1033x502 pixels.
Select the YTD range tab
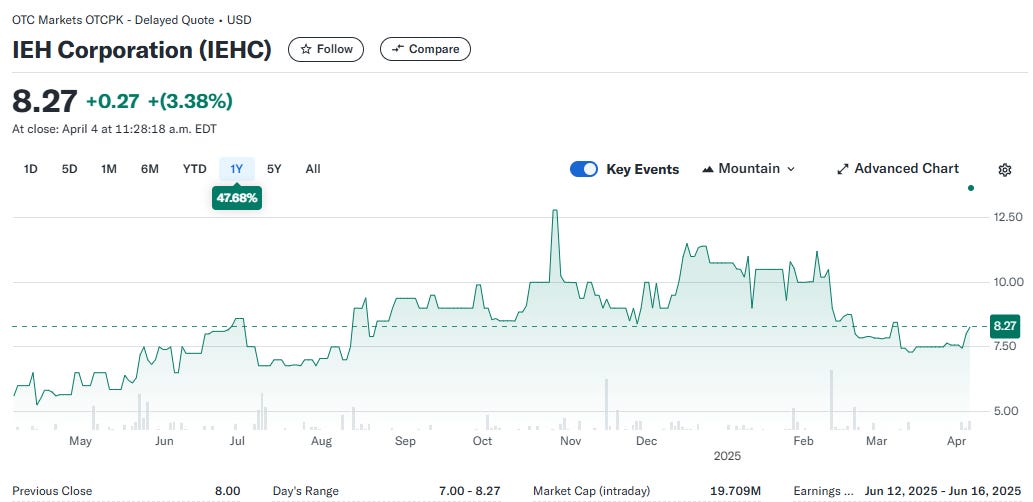[x=194, y=169]
